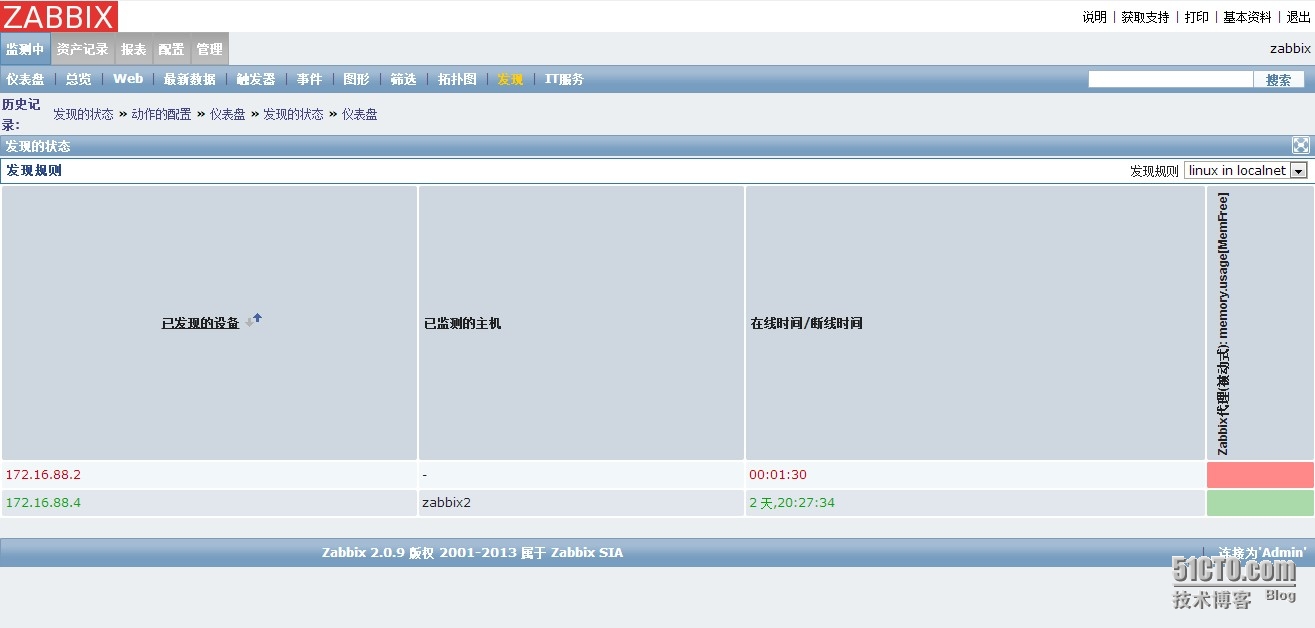Open 筛选 submenu item
Viewport: 1315px width, 628px height.
pyautogui.click(x=403, y=79)
